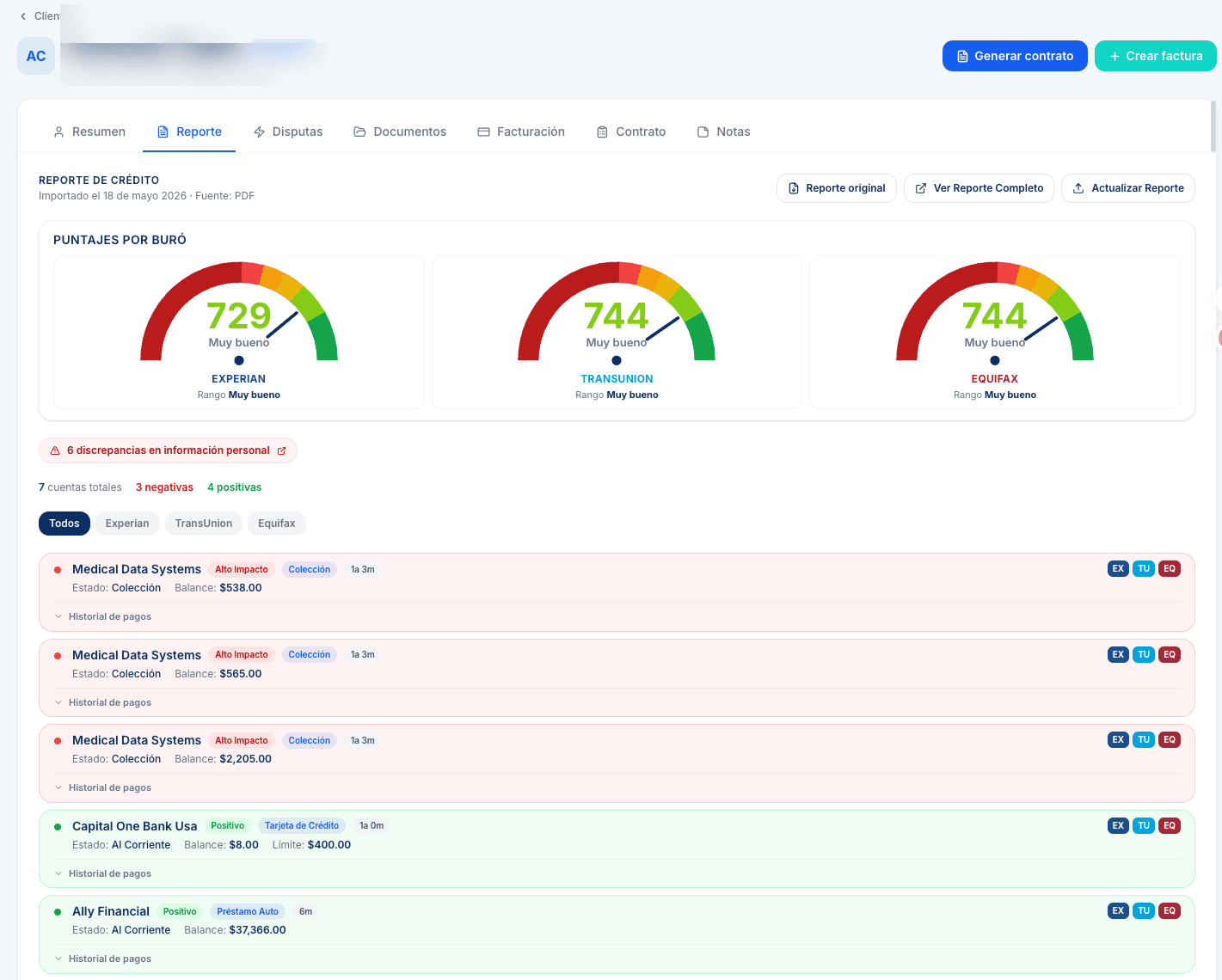
Task: Click TU badge on $565.00 Medical Data Systems
Action: pyautogui.click(x=1144, y=654)
